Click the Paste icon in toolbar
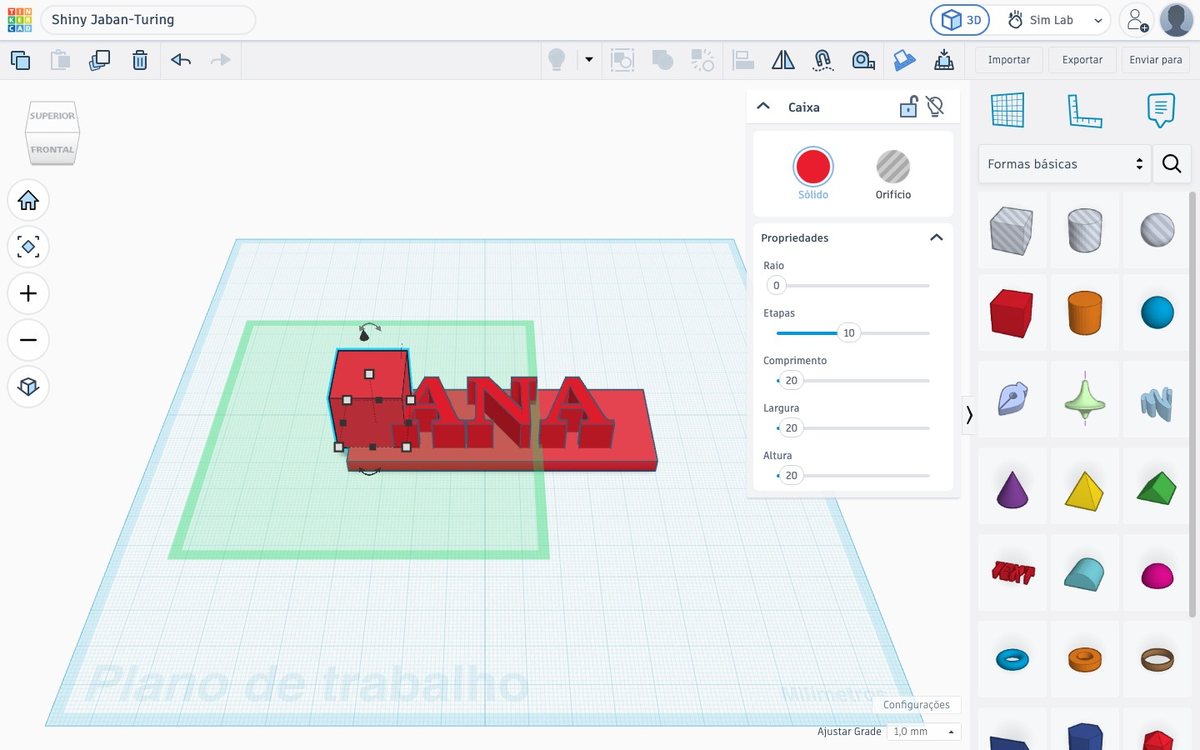 click(x=60, y=60)
